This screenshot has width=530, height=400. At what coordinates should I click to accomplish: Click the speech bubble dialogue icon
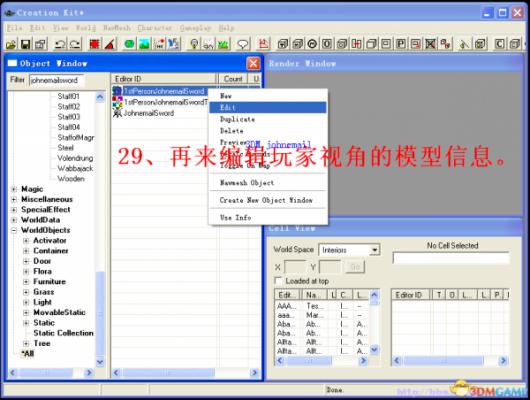(x=243, y=44)
